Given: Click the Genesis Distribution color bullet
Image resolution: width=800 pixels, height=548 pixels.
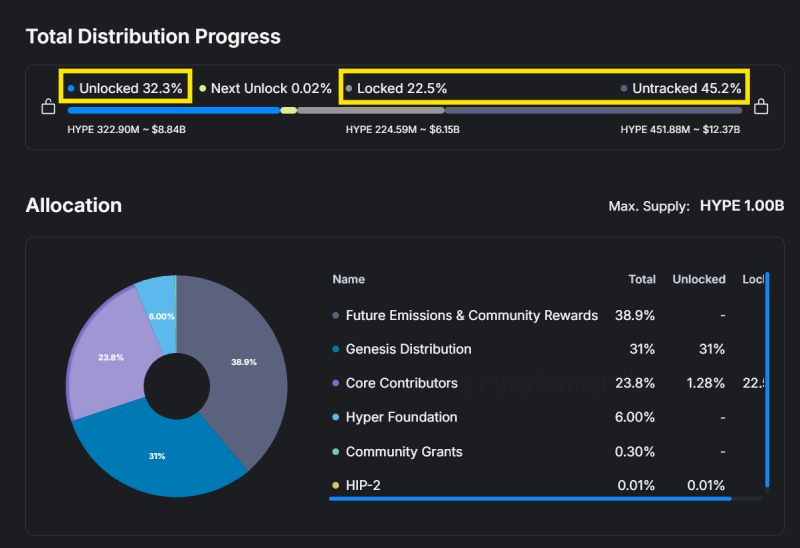Looking at the screenshot, I should point(336,350).
